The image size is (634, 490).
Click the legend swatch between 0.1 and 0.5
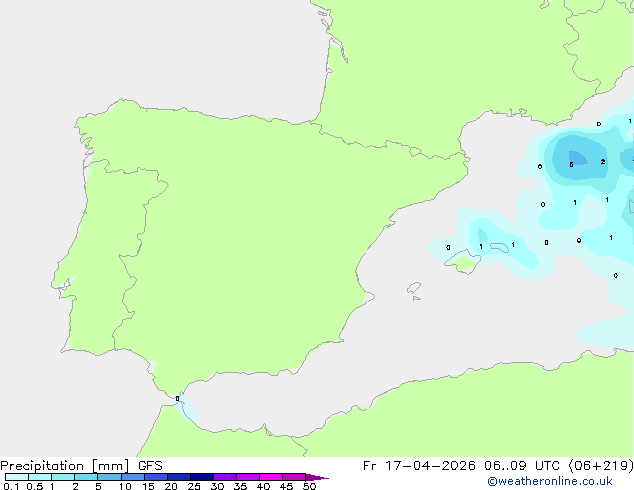pyautogui.click(x=17, y=477)
